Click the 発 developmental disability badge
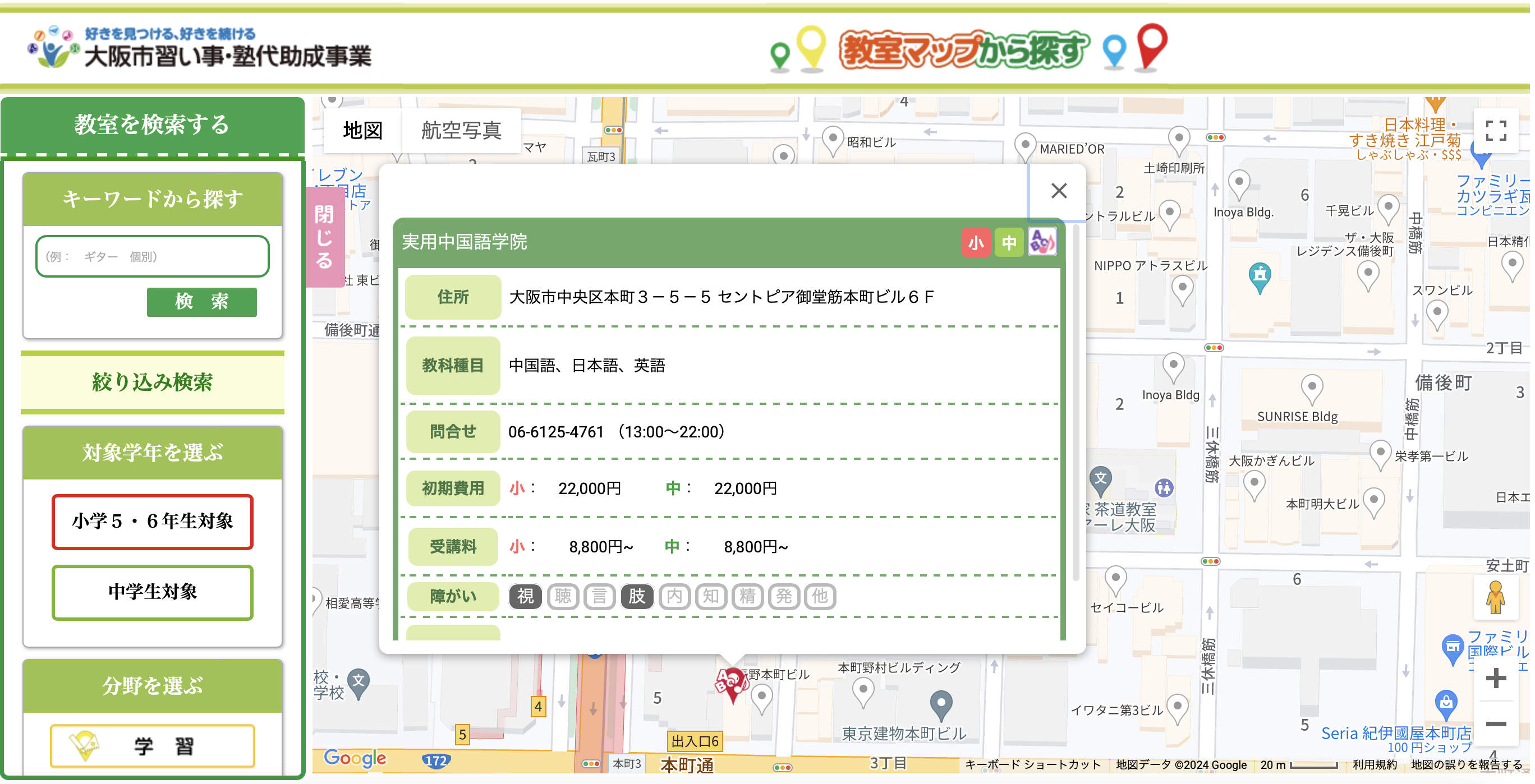The width and height of the screenshot is (1535, 784). click(784, 596)
